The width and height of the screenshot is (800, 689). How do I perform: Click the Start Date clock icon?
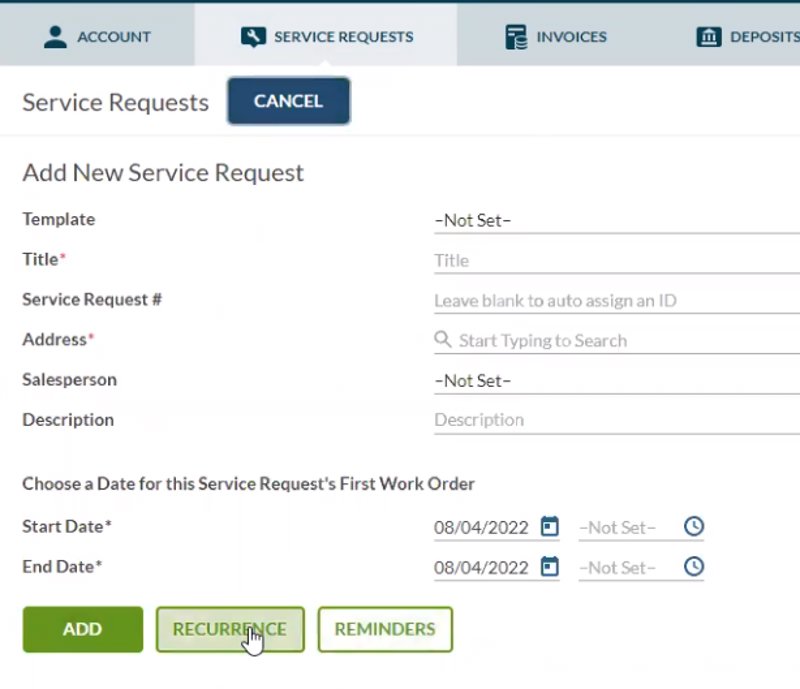click(x=694, y=527)
